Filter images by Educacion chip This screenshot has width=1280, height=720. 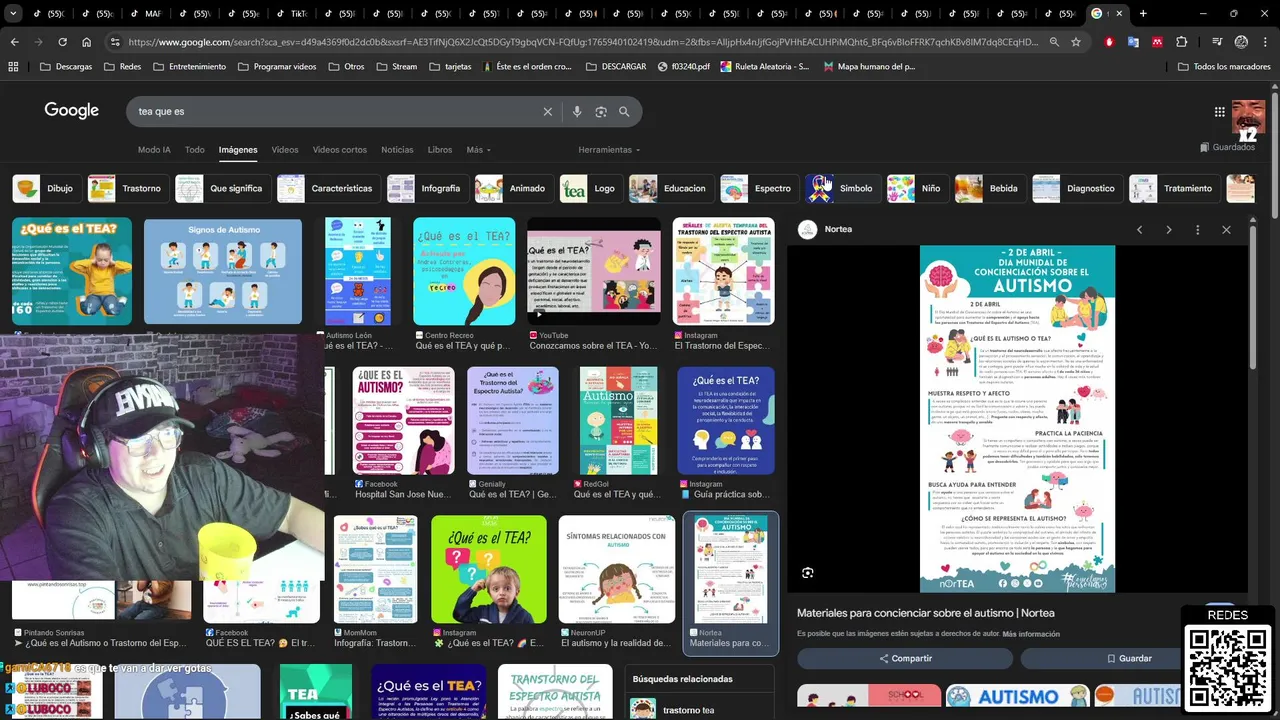pos(670,188)
